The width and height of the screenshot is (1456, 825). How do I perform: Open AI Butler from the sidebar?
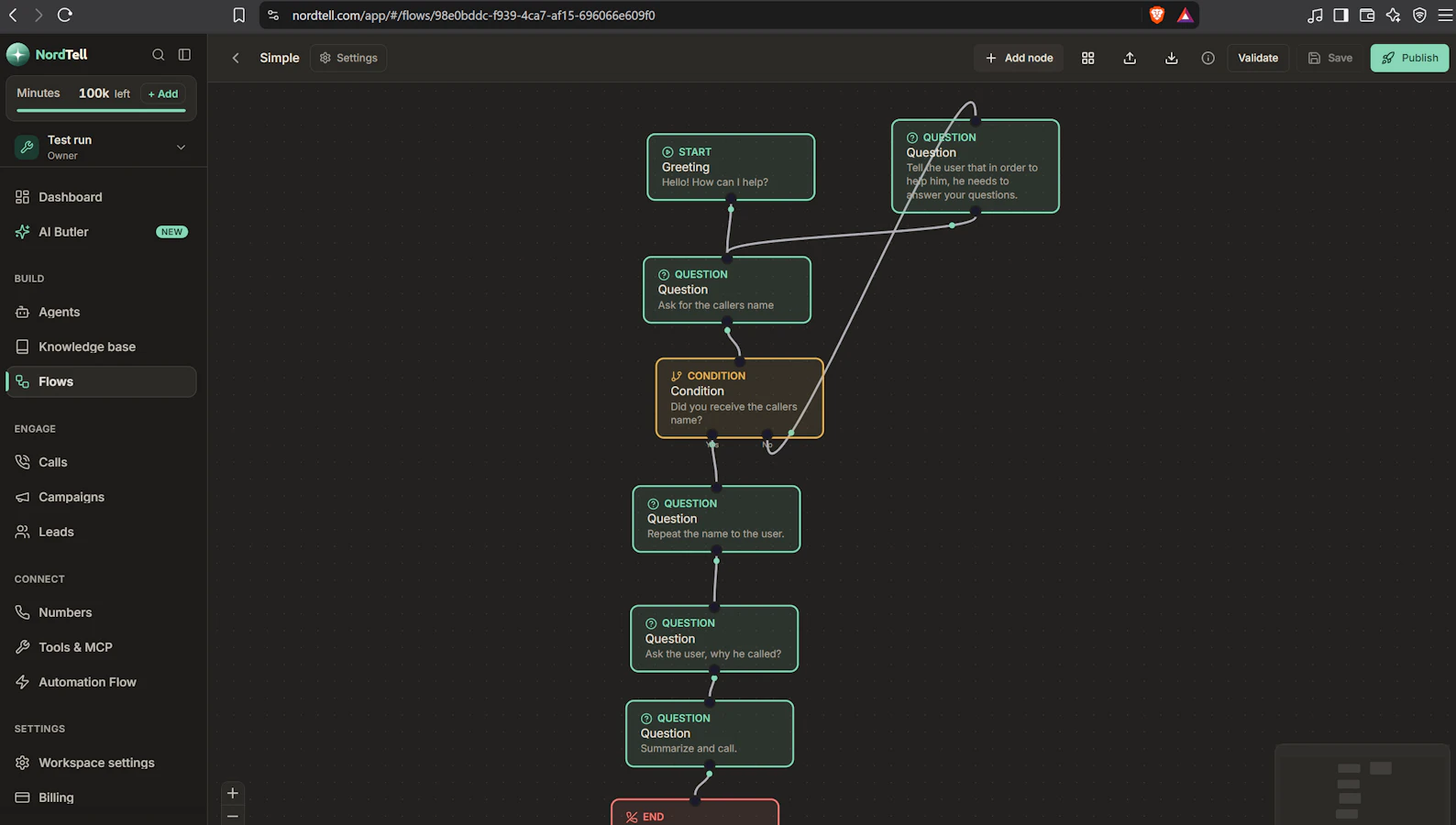101,232
